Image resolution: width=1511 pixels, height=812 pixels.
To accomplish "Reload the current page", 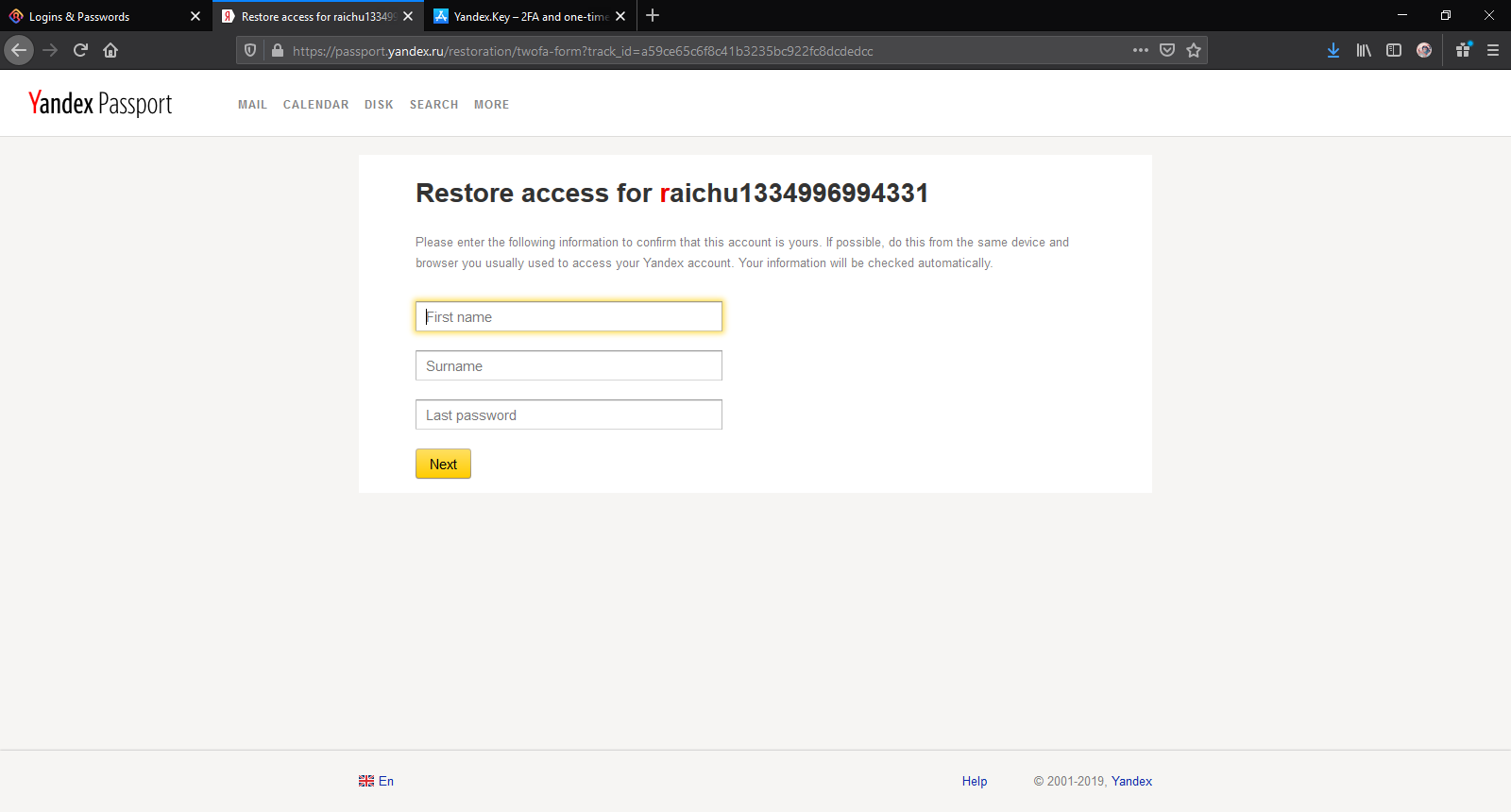I will [80, 50].
